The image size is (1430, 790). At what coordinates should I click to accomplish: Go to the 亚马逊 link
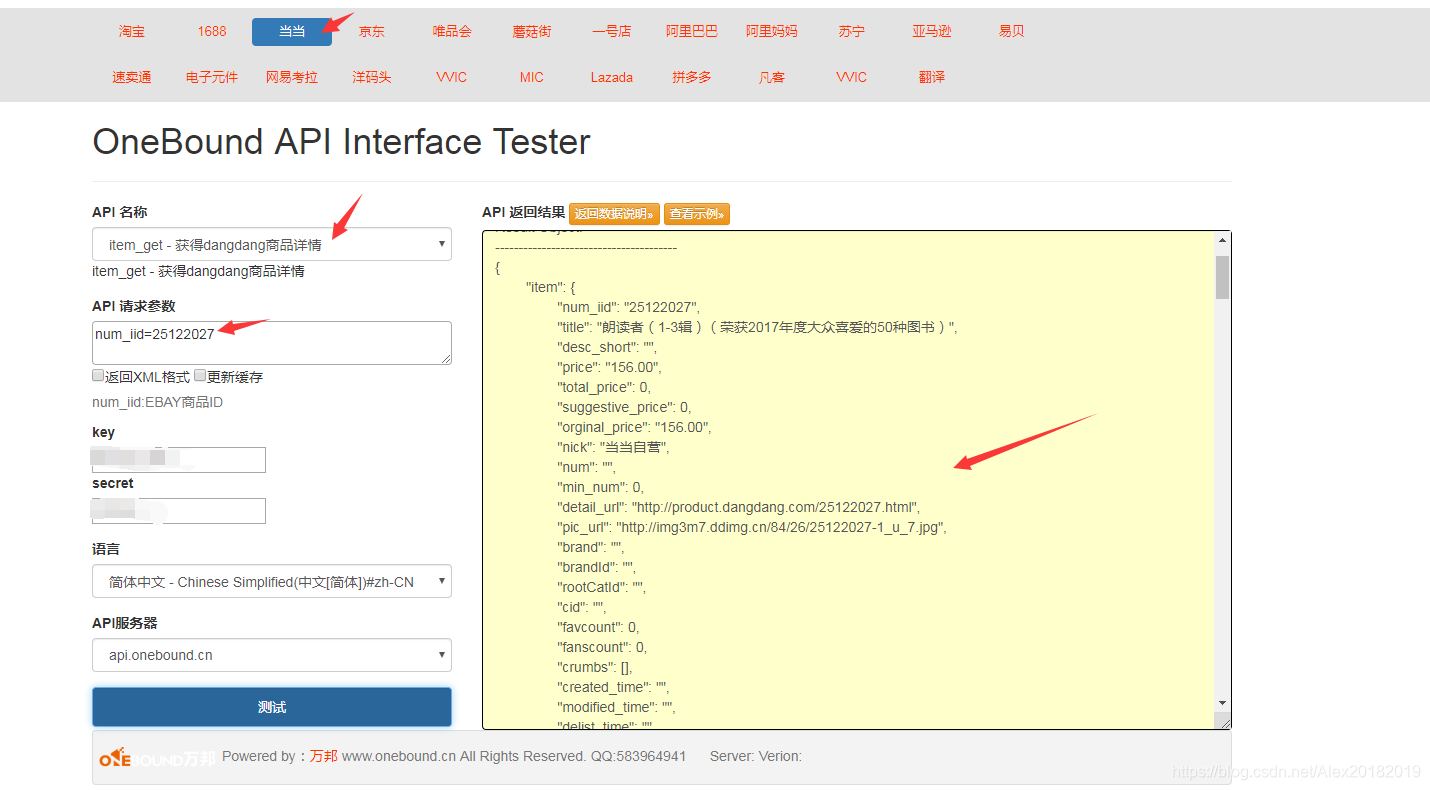(932, 31)
